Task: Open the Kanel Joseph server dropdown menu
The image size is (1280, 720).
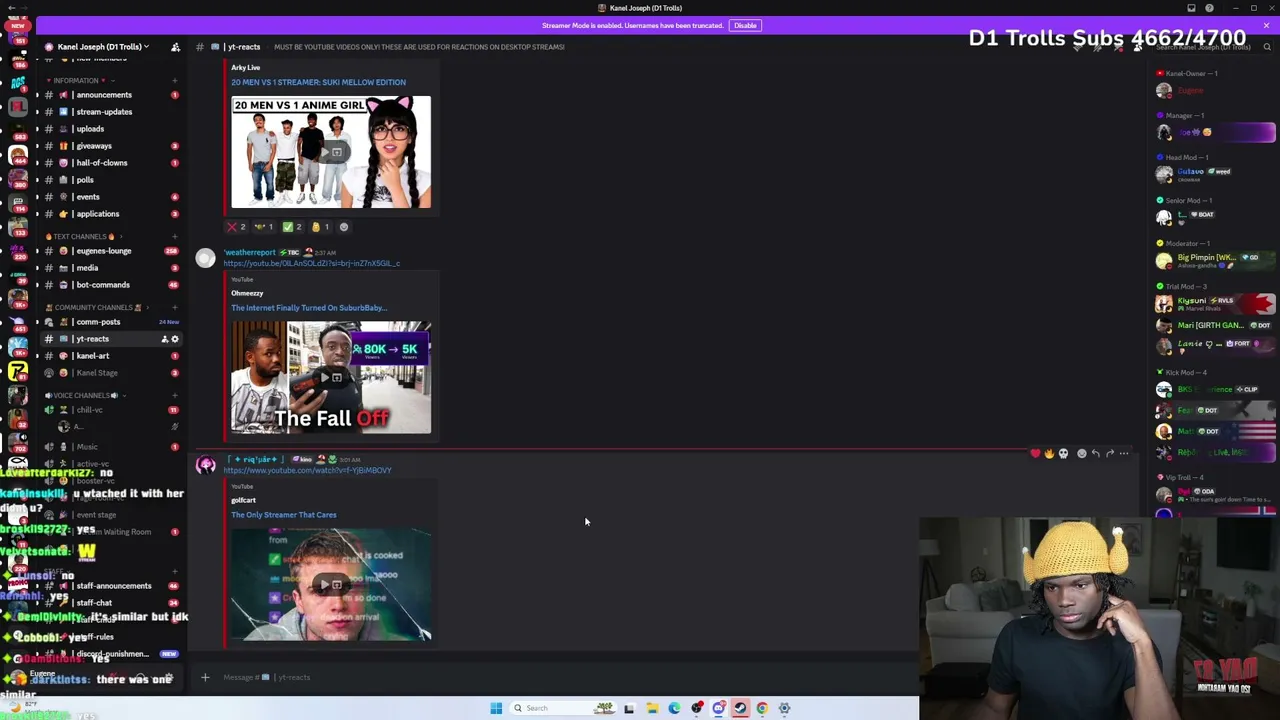Action: click(103, 47)
